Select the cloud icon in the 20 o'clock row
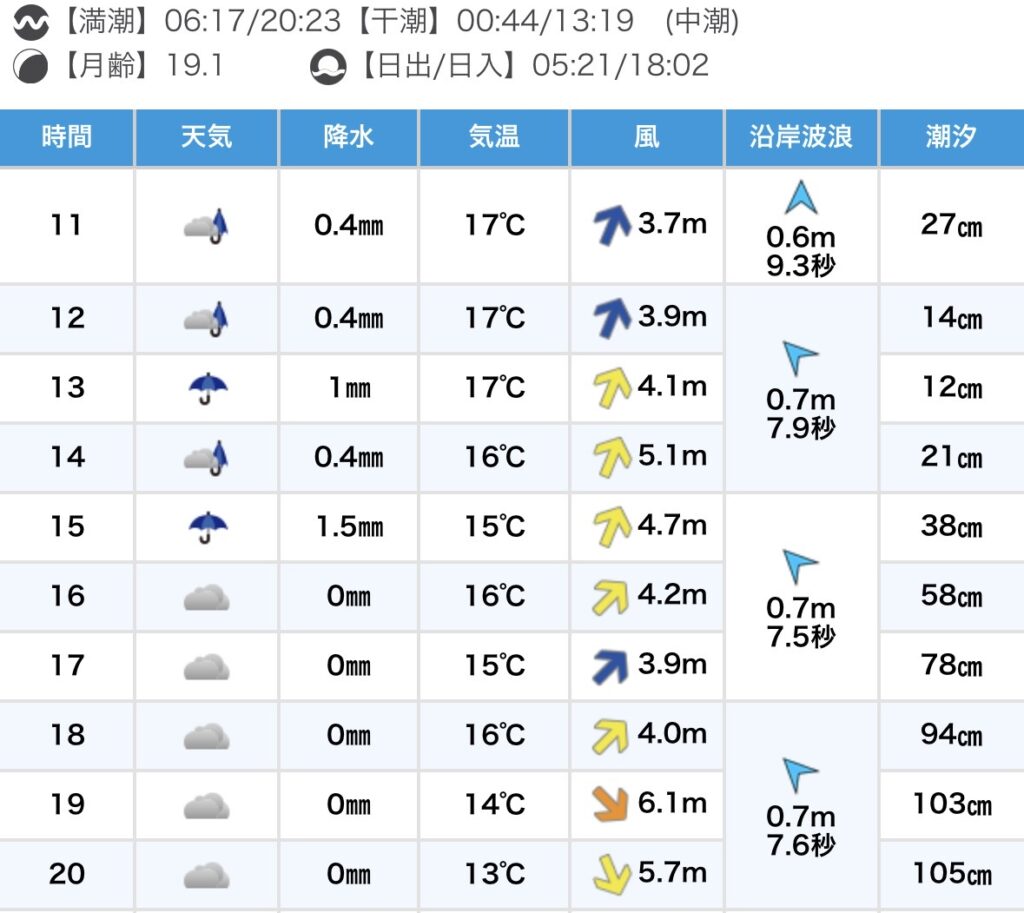This screenshot has height=913, width=1024. (207, 875)
